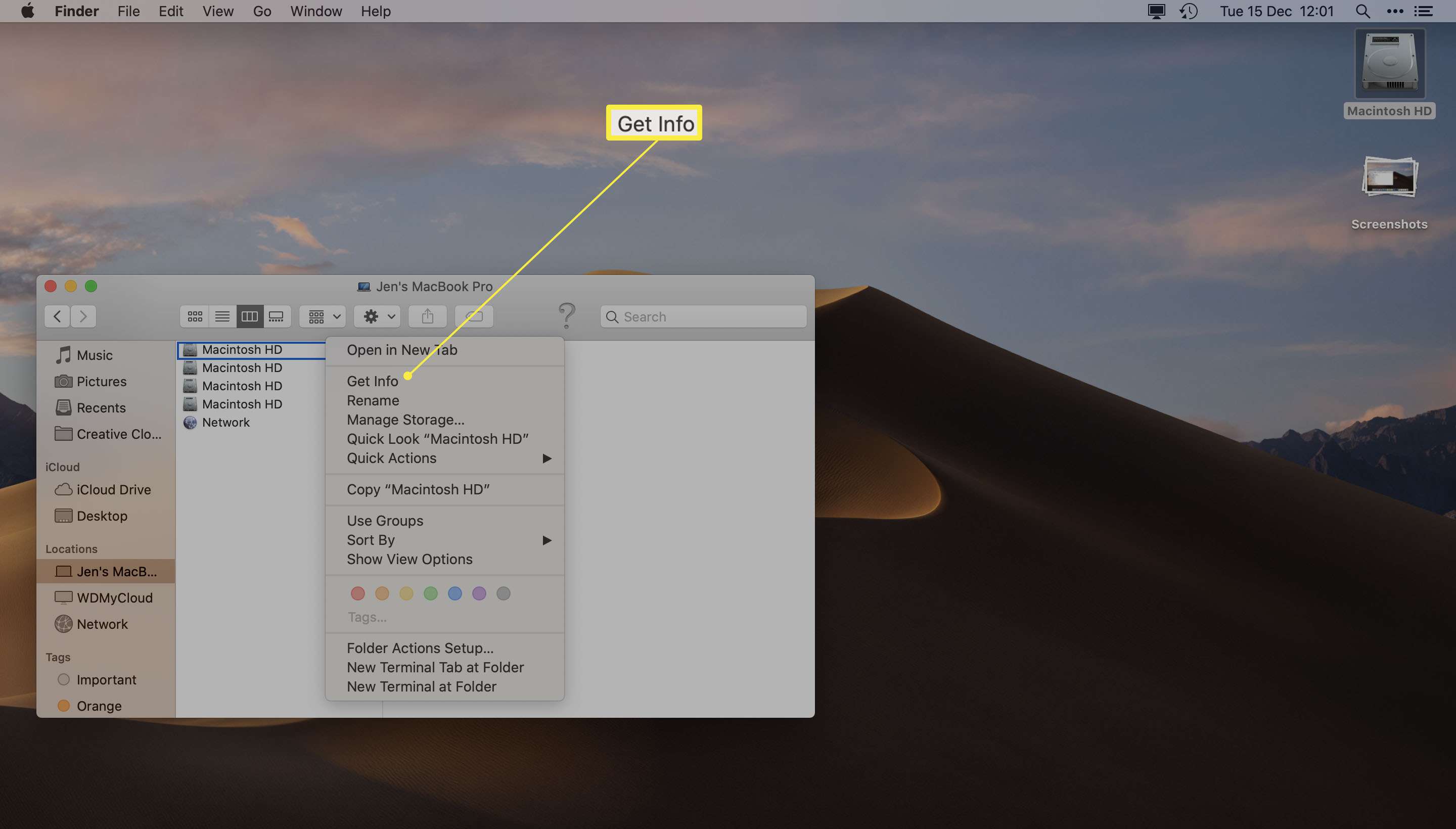Click the list view button in toolbar
1456x829 pixels.
pos(221,317)
